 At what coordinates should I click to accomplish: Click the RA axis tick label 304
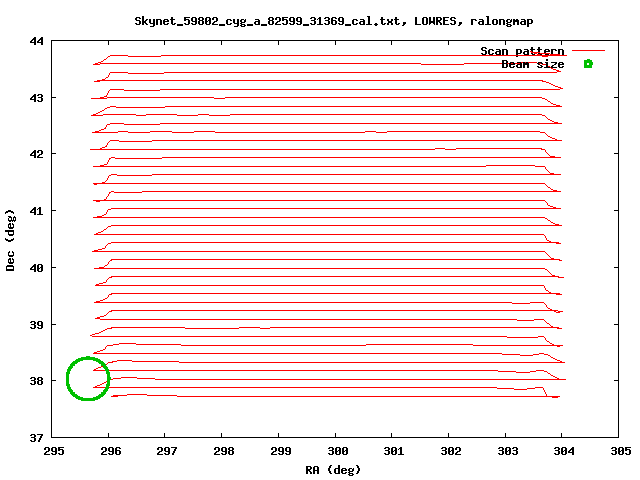click(564, 451)
